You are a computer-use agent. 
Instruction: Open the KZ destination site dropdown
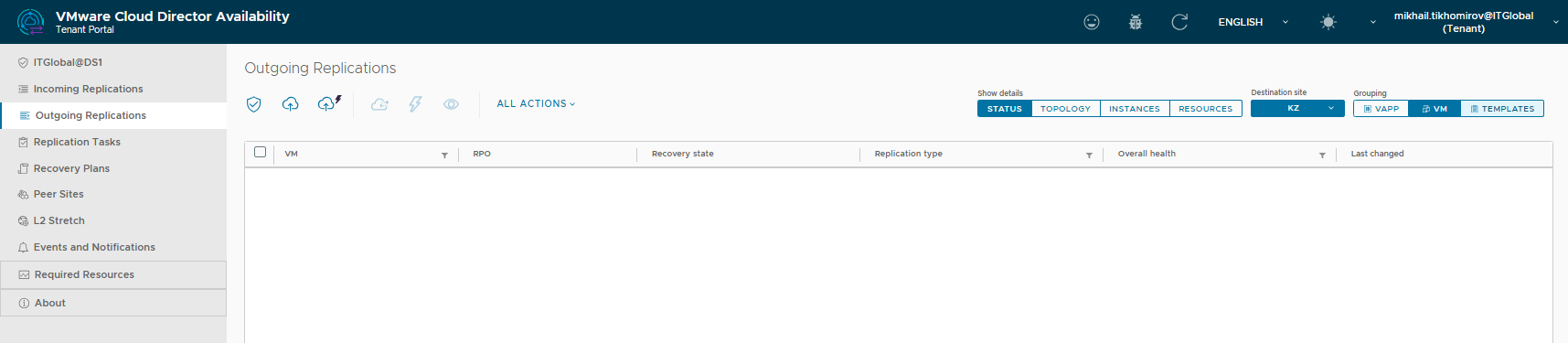click(1297, 108)
